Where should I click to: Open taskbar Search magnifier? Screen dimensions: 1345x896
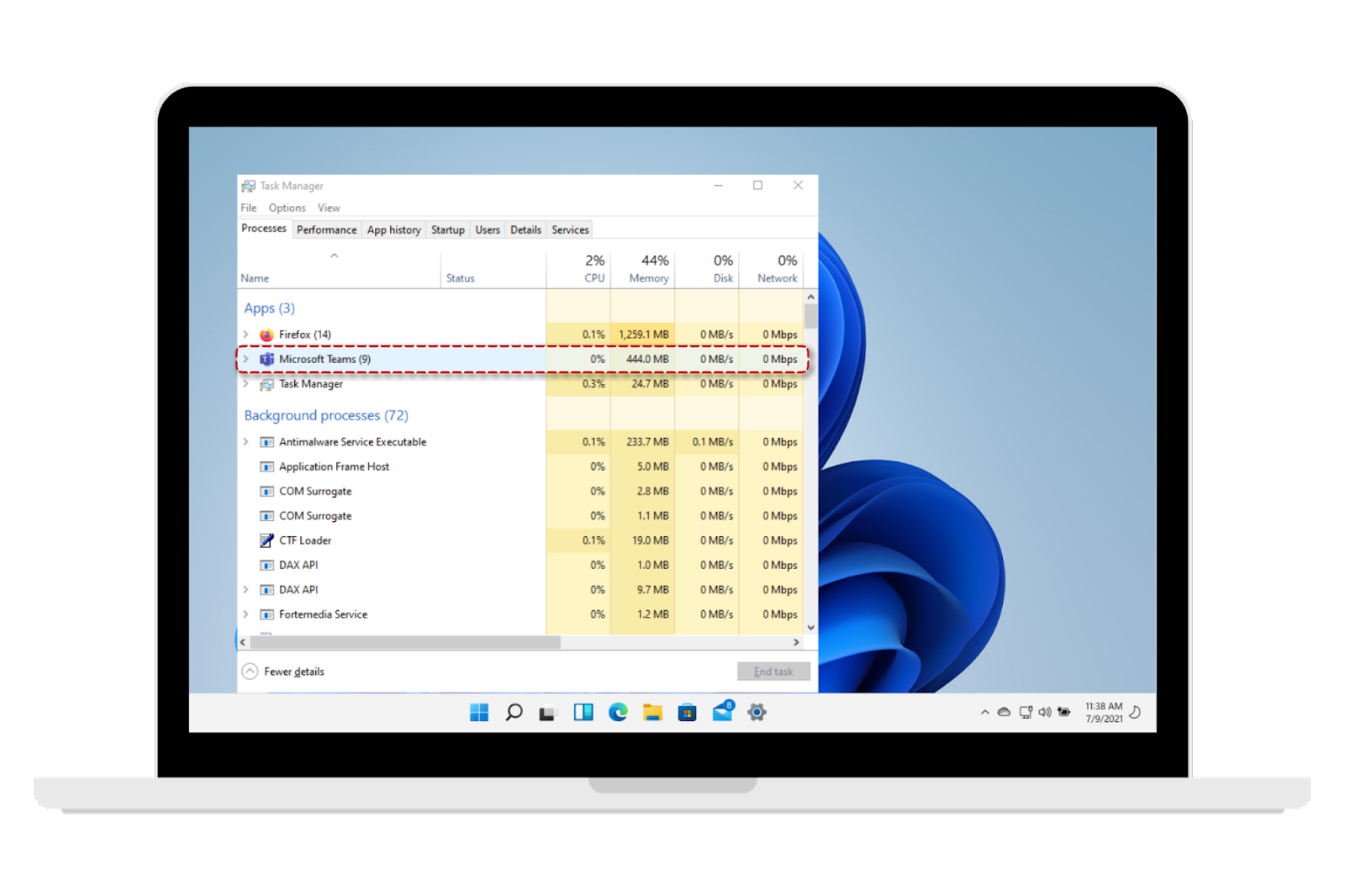click(514, 713)
